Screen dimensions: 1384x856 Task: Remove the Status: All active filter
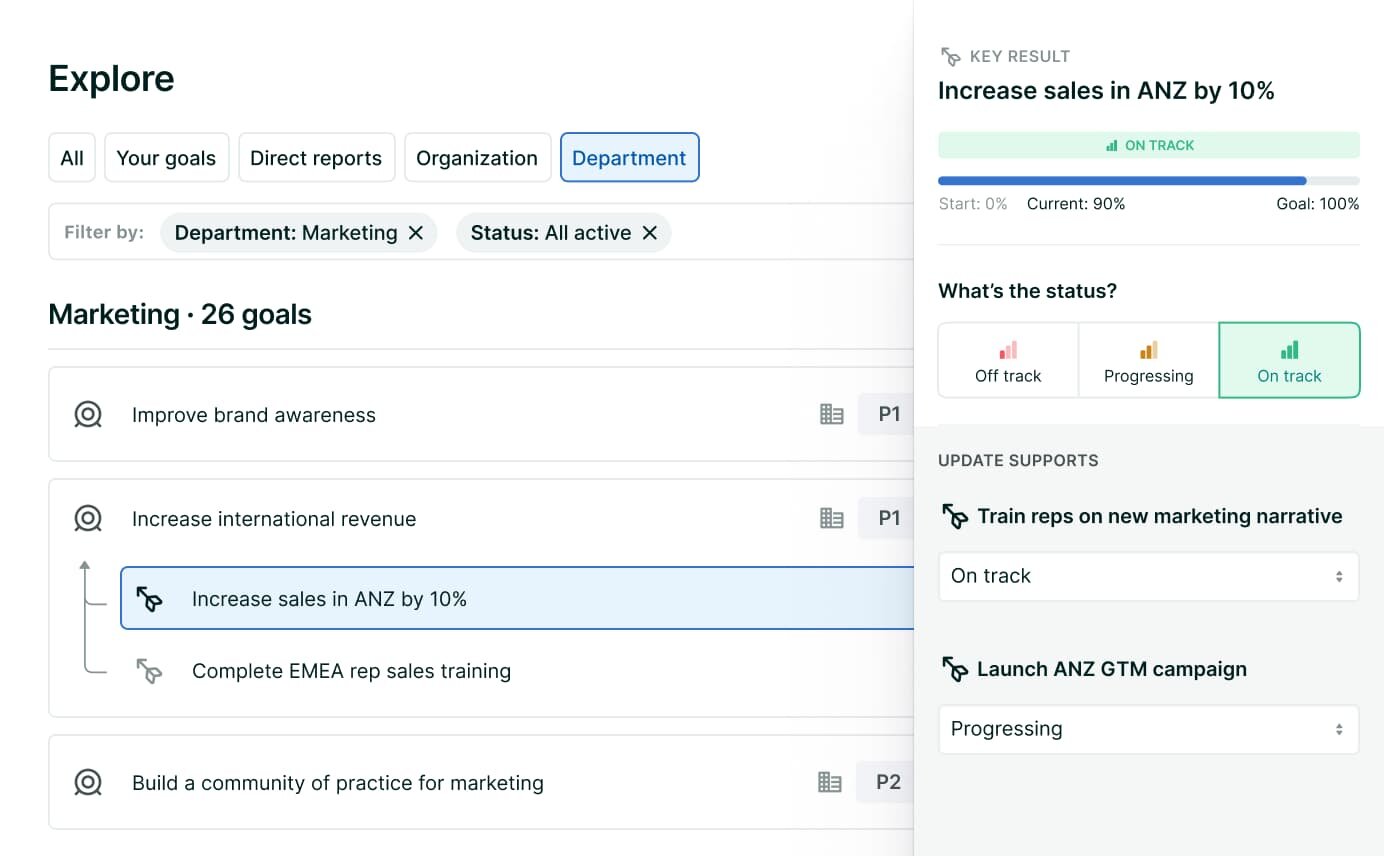coord(649,233)
